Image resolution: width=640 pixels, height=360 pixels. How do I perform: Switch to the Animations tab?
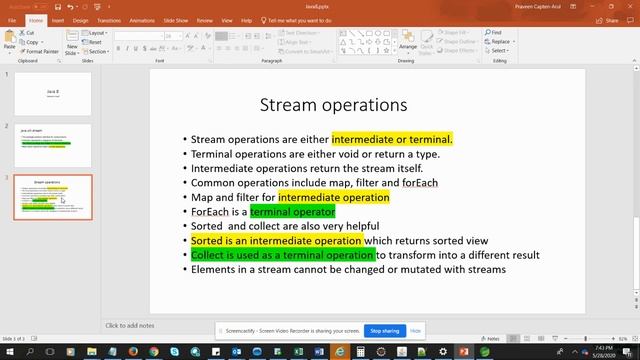pyautogui.click(x=142, y=20)
